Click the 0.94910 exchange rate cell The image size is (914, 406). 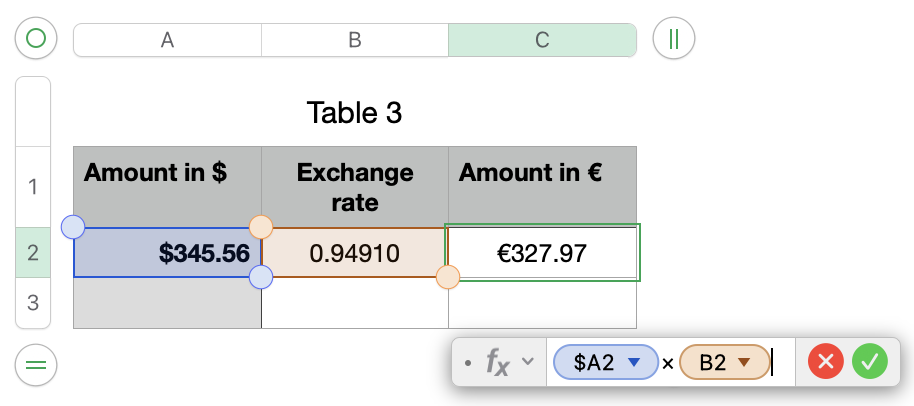pyautogui.click(x=354, y=254)
